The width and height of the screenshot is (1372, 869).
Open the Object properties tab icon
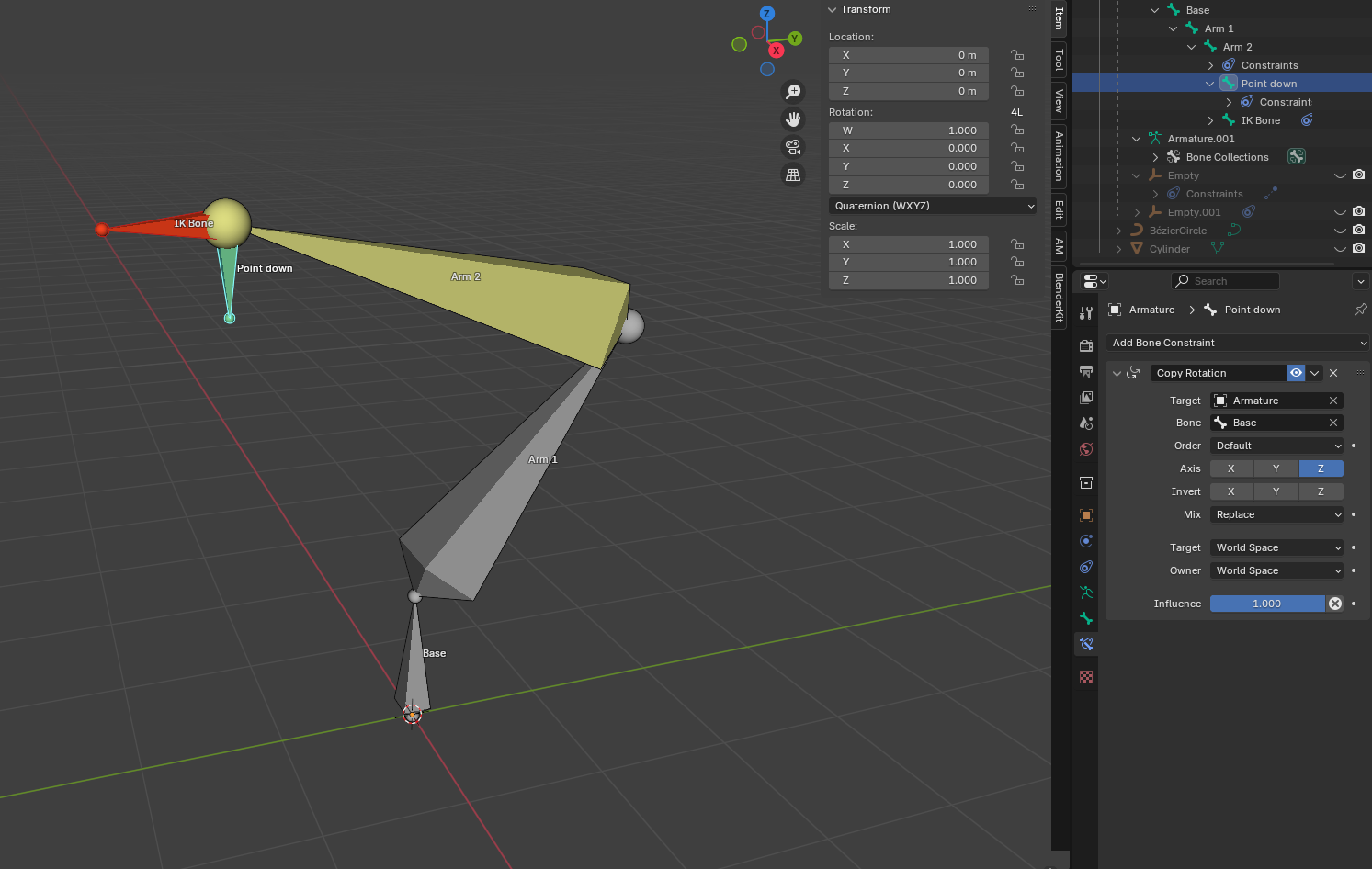click(x=1086, y=515)
